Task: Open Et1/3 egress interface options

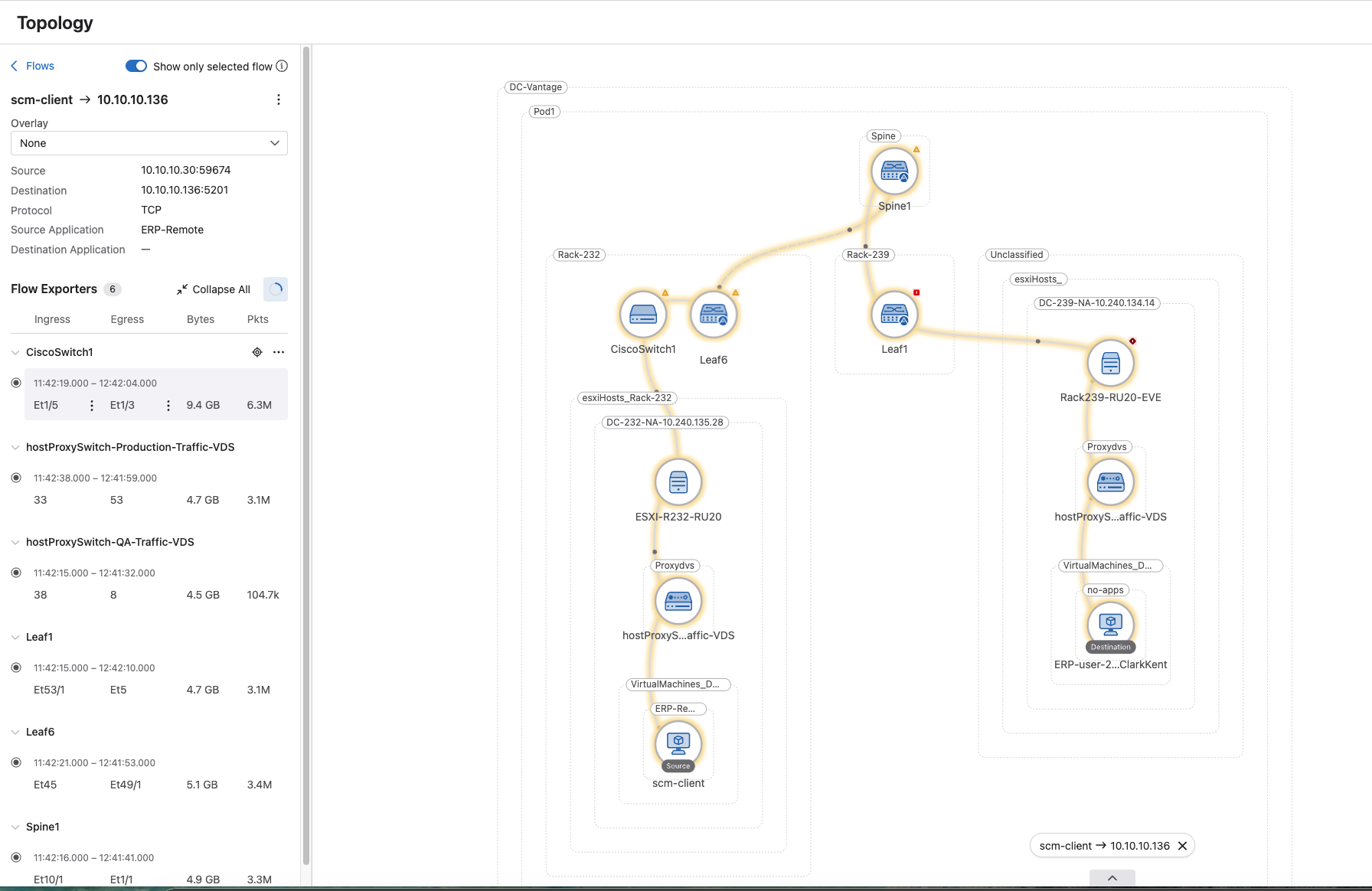Action: pyautogui.click(x=168, y=405)
